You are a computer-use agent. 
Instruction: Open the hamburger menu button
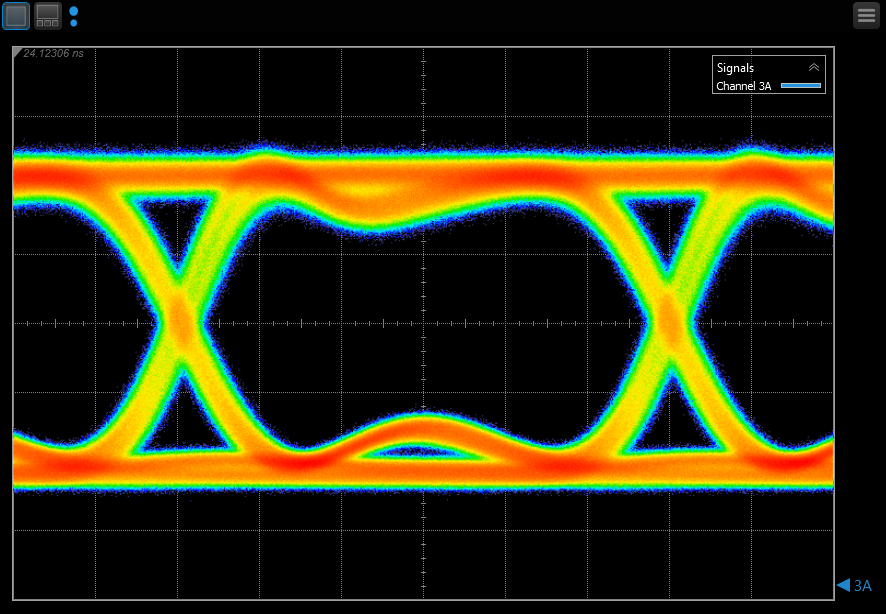[866, 15]
